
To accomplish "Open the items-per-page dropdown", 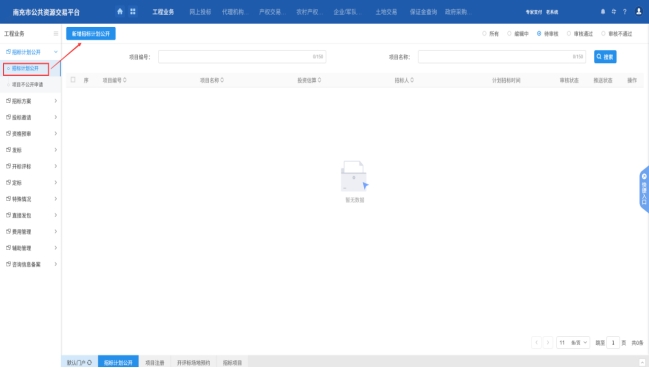I will click(x=573, y=342).
